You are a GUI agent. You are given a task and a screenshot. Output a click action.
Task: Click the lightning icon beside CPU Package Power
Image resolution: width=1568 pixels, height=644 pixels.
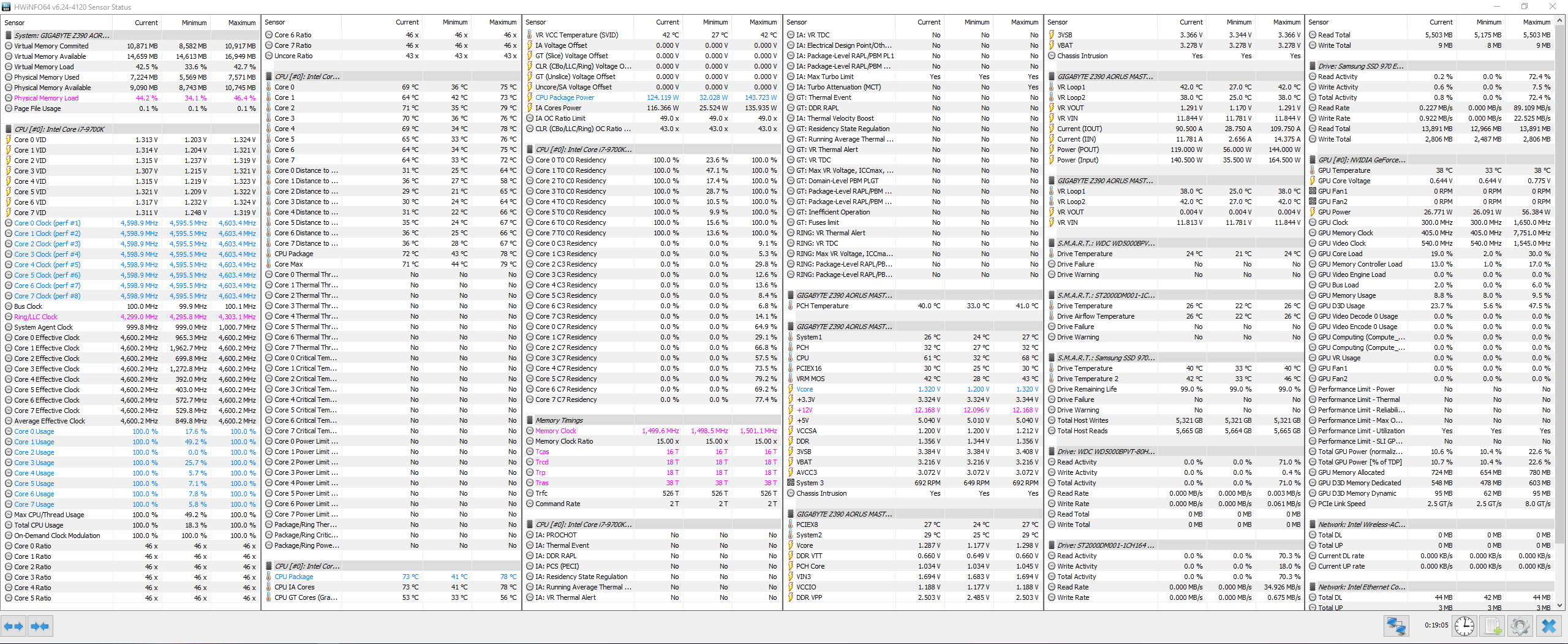tap(530, 97)
